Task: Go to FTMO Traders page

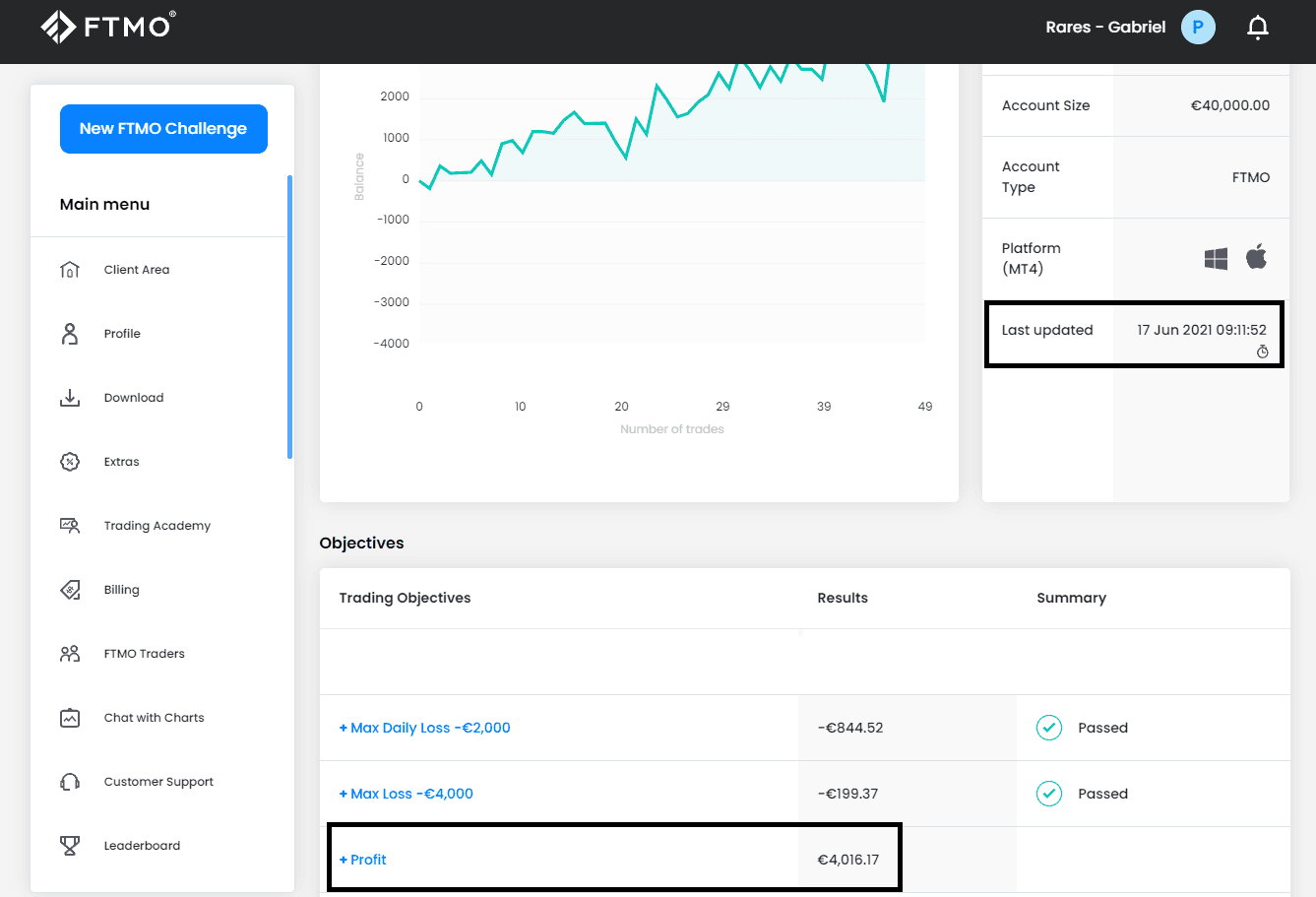Action: pos(145,654)
